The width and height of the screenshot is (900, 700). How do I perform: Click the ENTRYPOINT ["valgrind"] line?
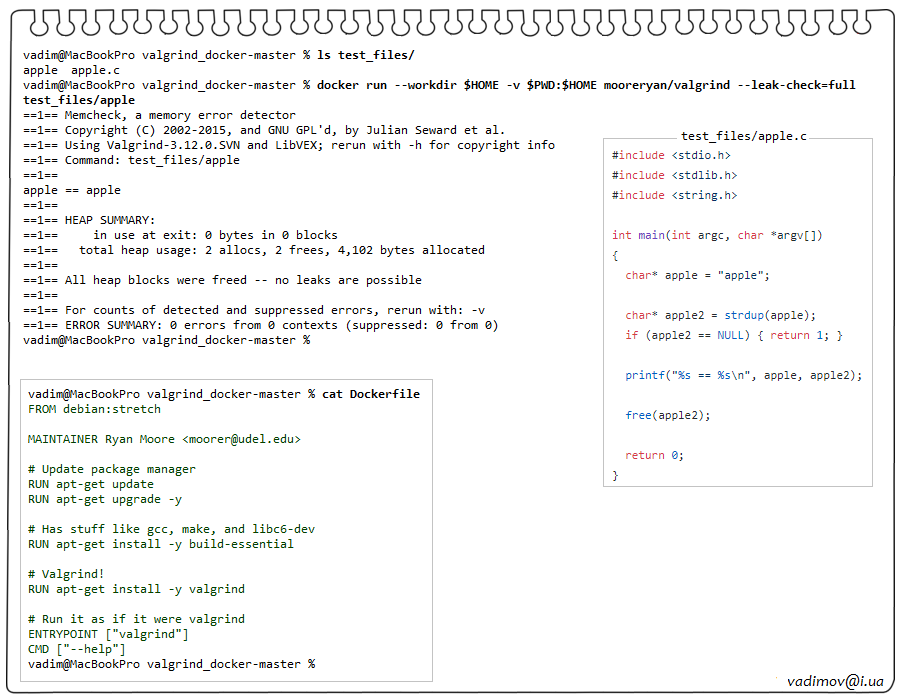(108, 634)
